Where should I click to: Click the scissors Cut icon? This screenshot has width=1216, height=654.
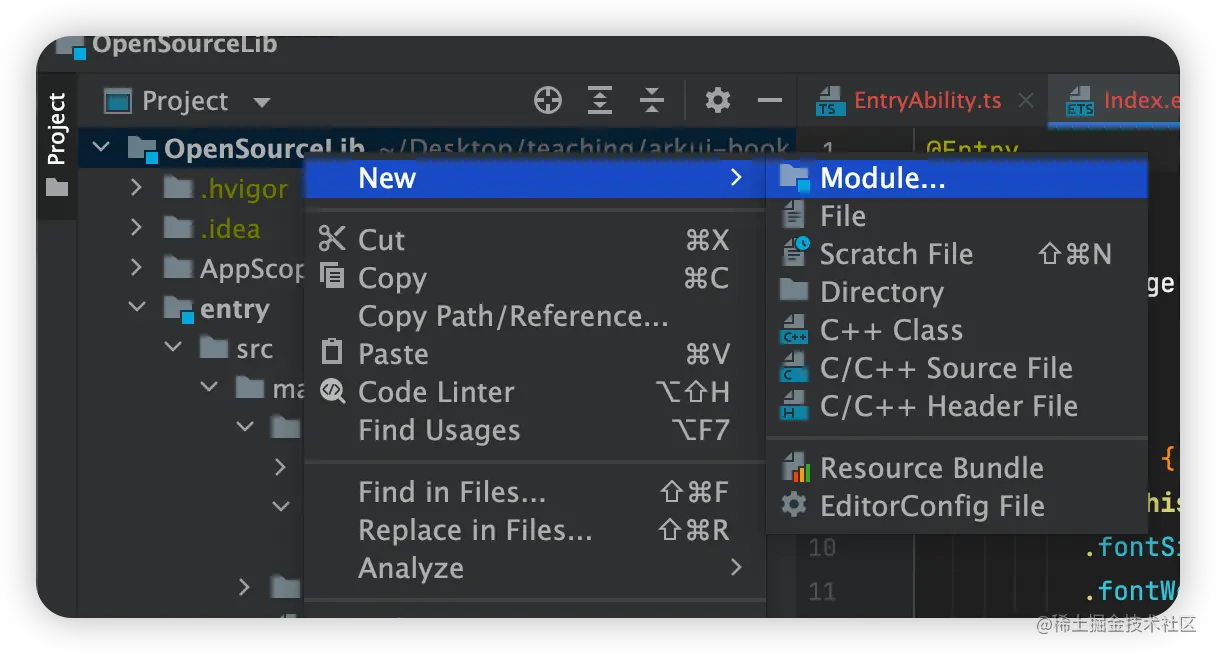pos(331,239)
